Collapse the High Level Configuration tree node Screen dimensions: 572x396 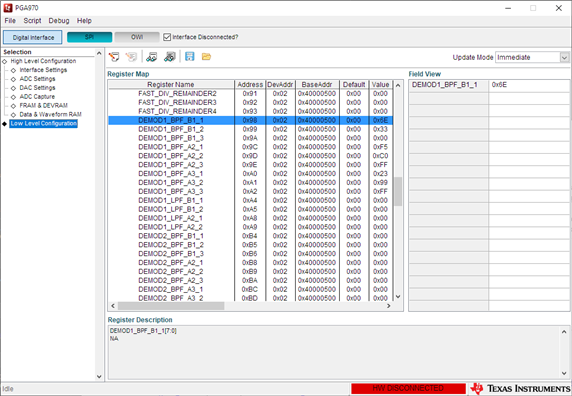[x=5, y=61]
